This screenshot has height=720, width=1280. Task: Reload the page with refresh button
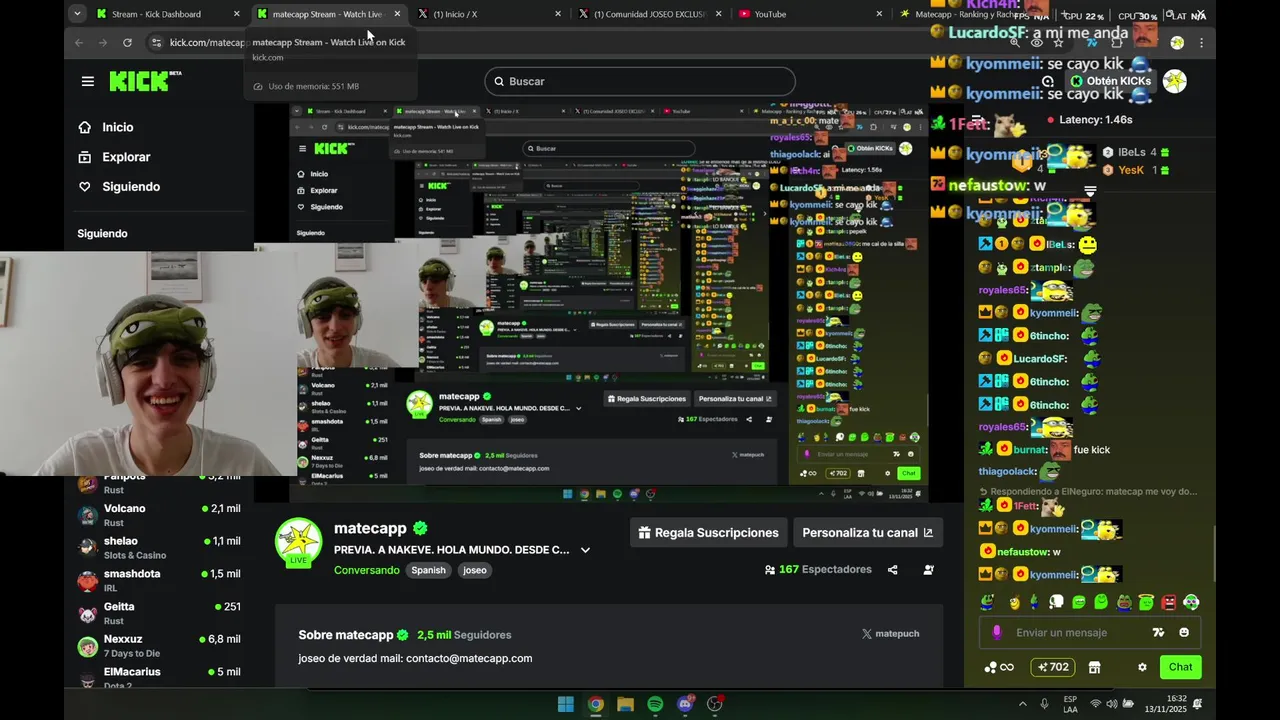pyautogui.click(x=127, y=42)
